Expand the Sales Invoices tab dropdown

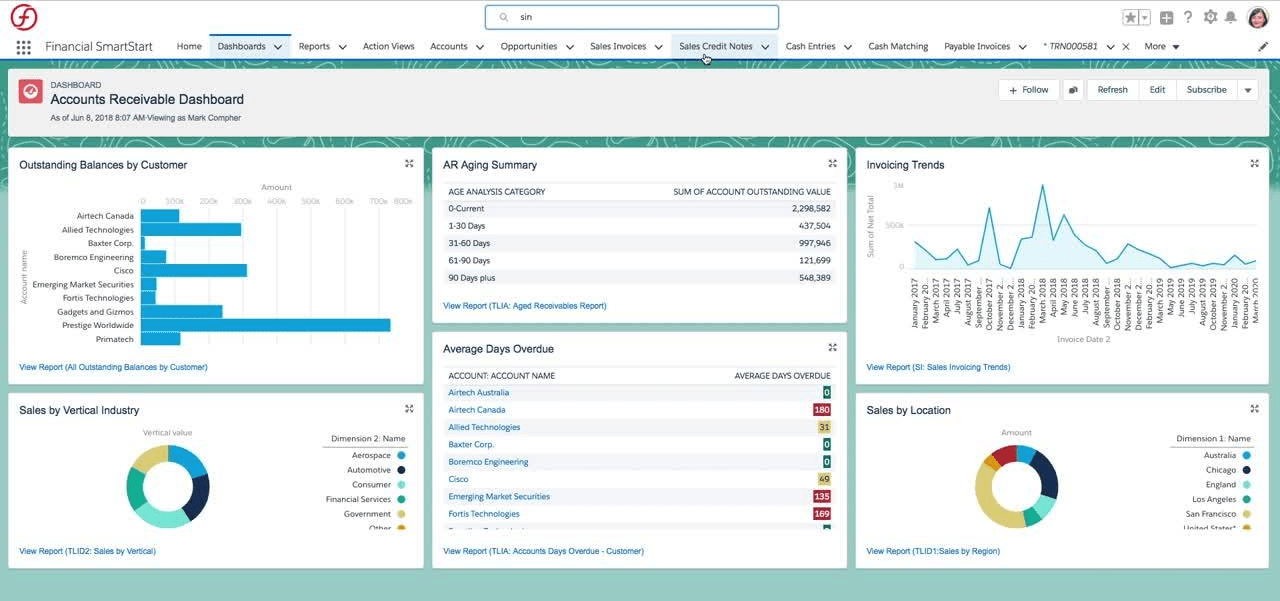658,47
